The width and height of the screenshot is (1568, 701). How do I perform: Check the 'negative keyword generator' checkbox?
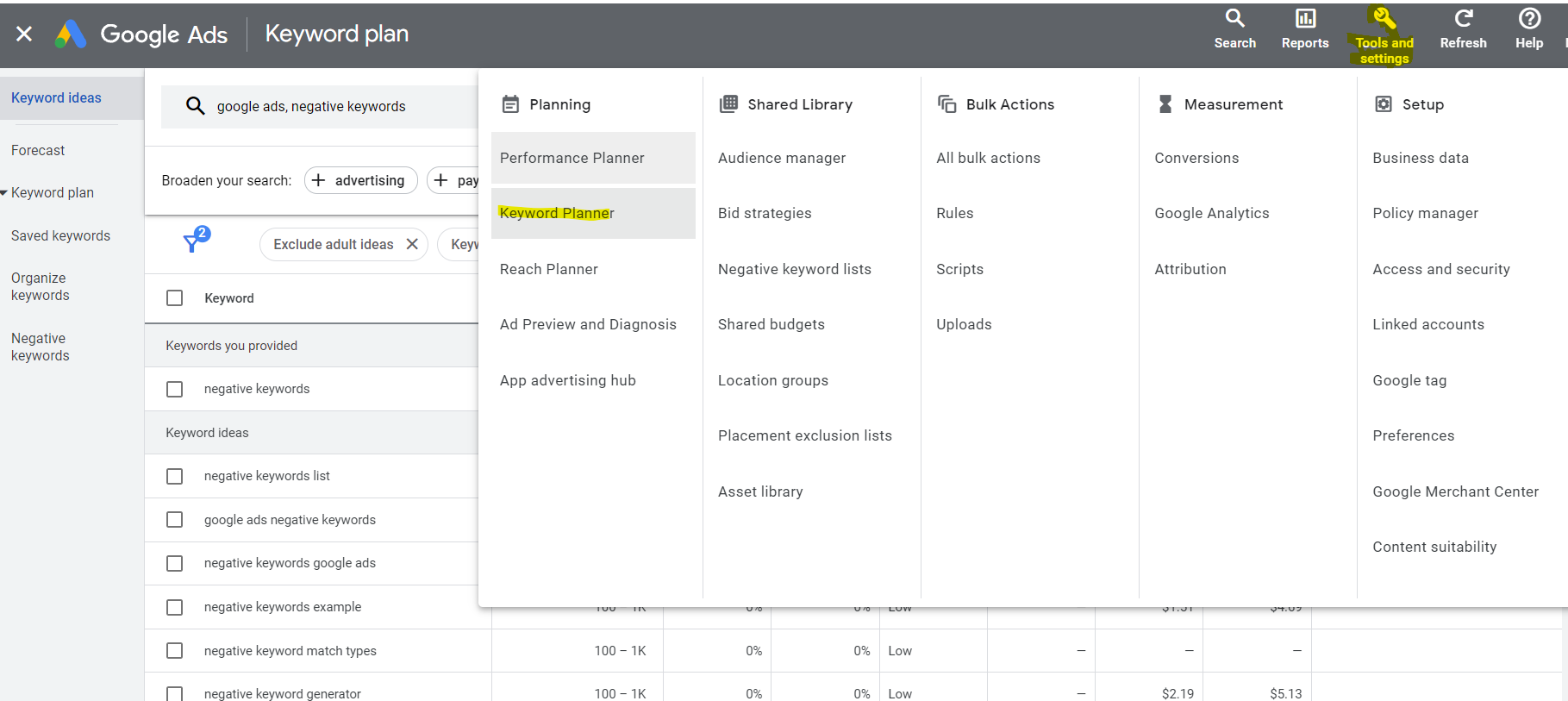click(175, 693)
